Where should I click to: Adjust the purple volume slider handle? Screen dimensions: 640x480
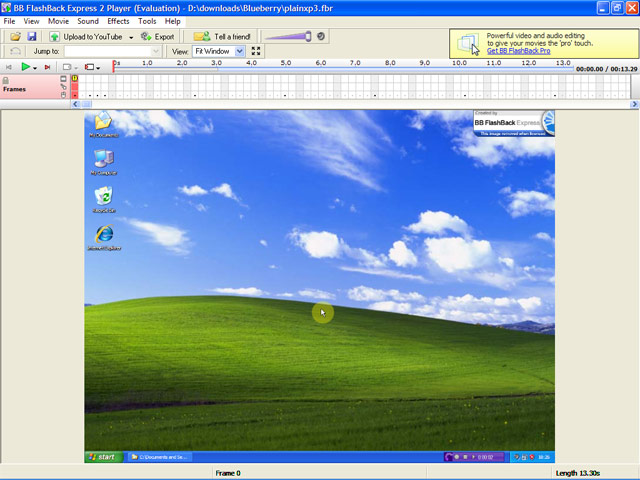click(308, 37)
